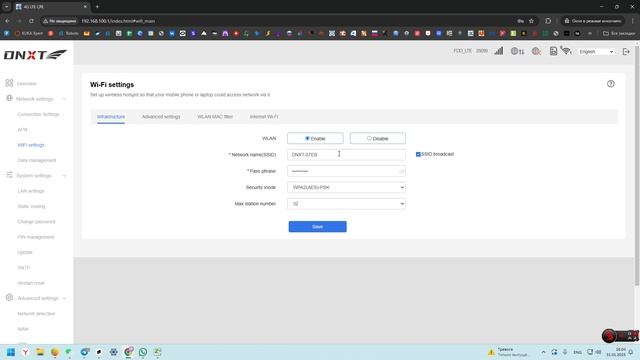Click the Pass phrase input field
640x360 pixels.
tap(346, 171)
